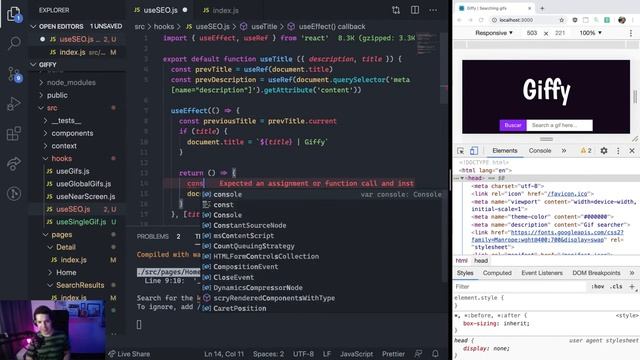
Task: Click the head breadcrumb in DevTools
Action: 481,260
